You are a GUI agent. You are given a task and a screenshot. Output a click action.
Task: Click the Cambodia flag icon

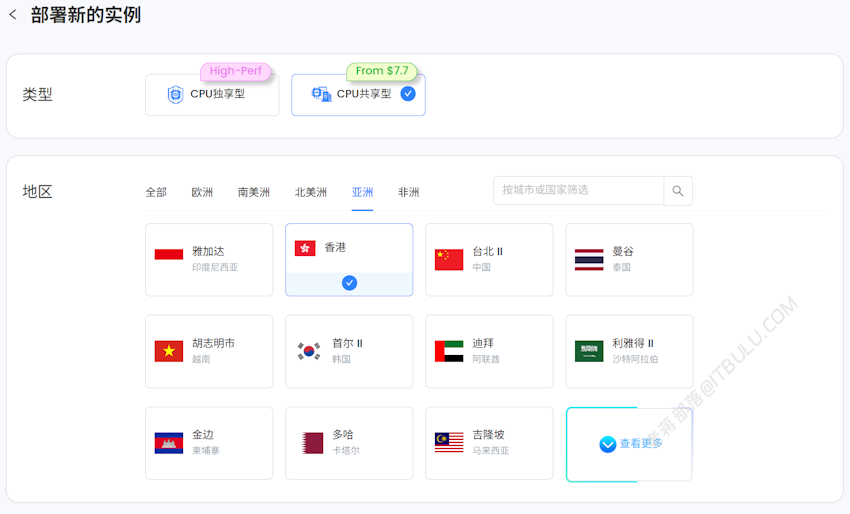[169, 443]
